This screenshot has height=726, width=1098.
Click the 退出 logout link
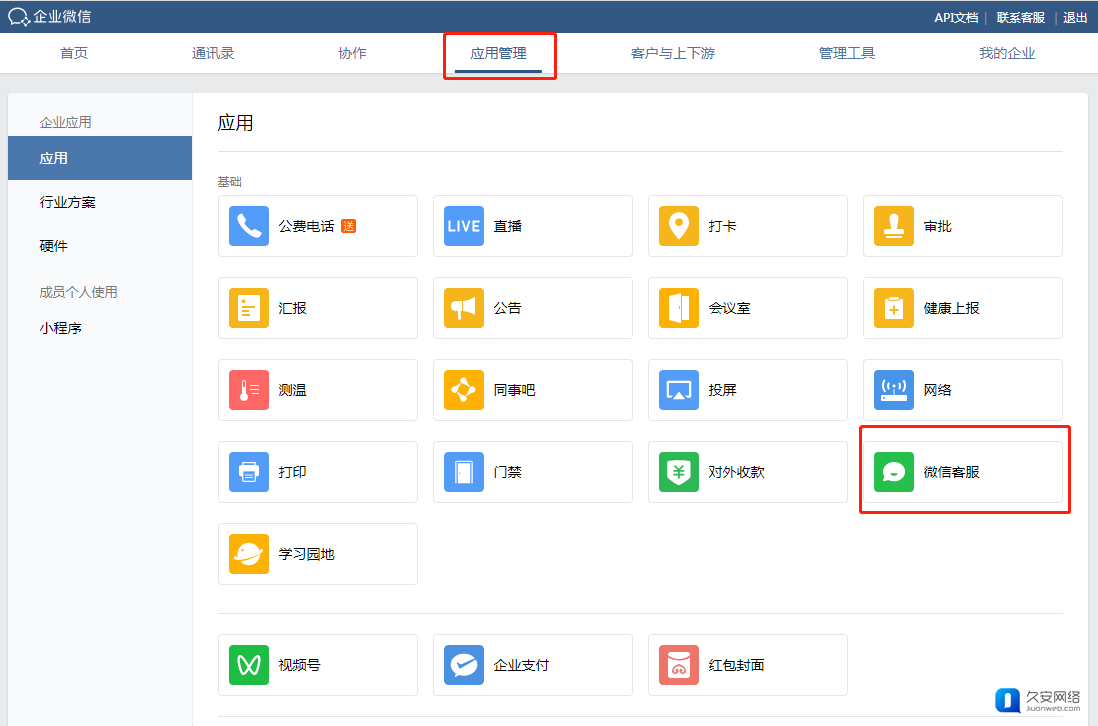point(1075,17)
